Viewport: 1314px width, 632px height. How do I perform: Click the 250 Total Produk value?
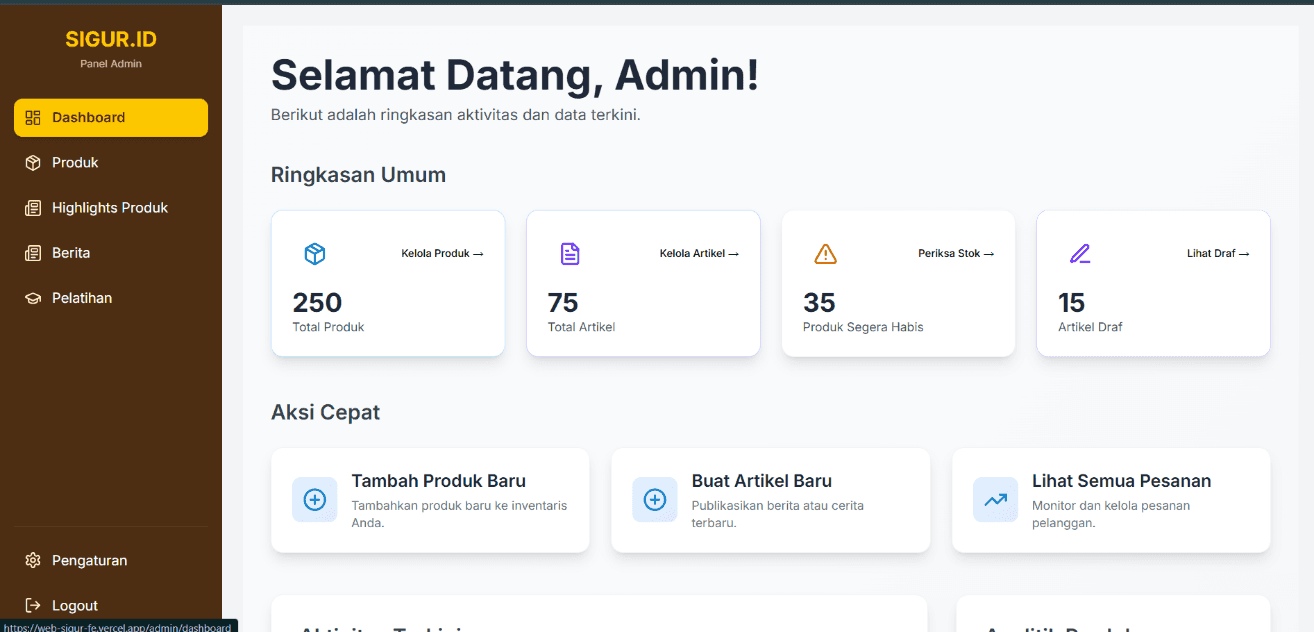click(x=317, y=303)
